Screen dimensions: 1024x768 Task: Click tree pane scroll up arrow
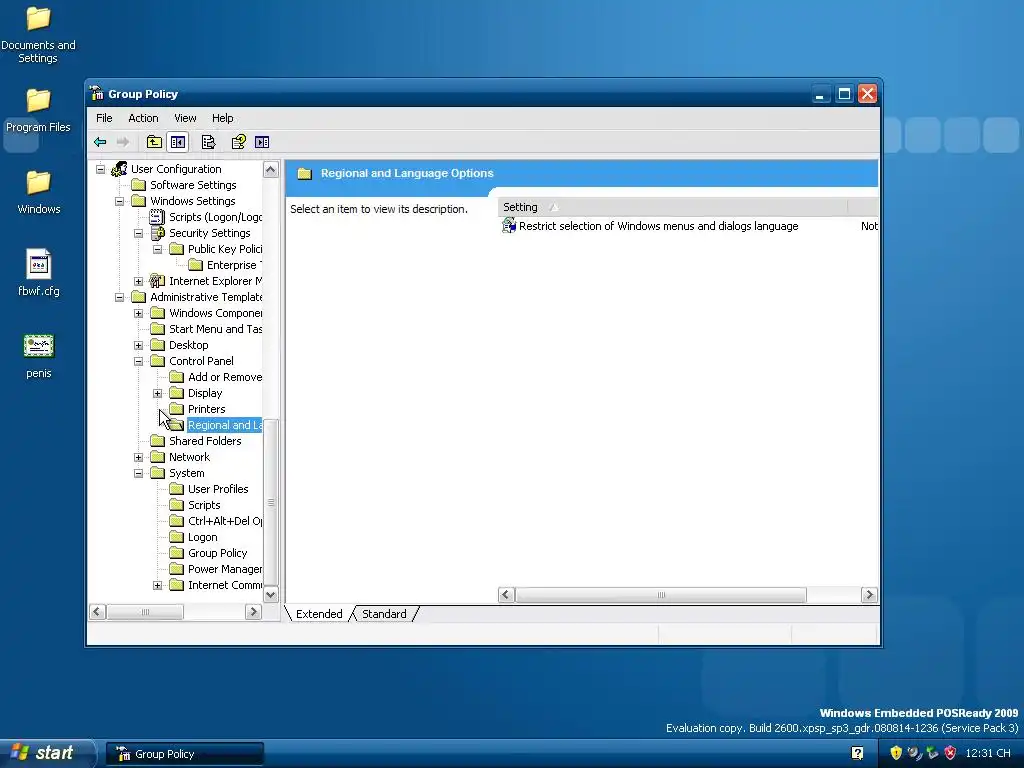click(x=270, y=170)
